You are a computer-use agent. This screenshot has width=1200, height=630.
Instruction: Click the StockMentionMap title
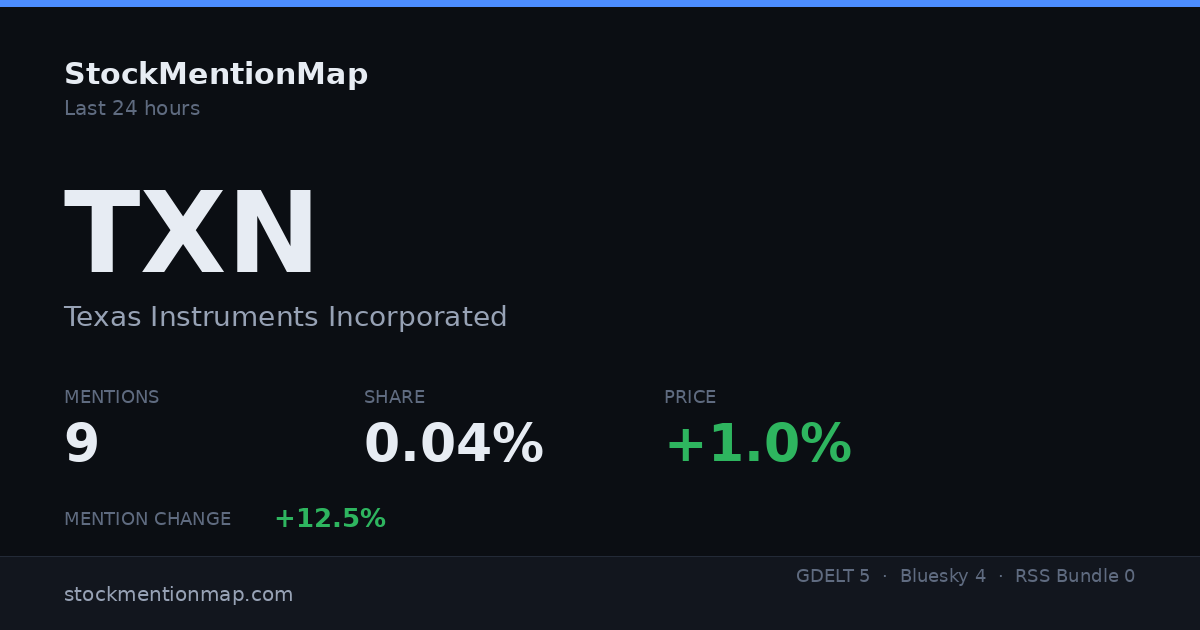216,75
